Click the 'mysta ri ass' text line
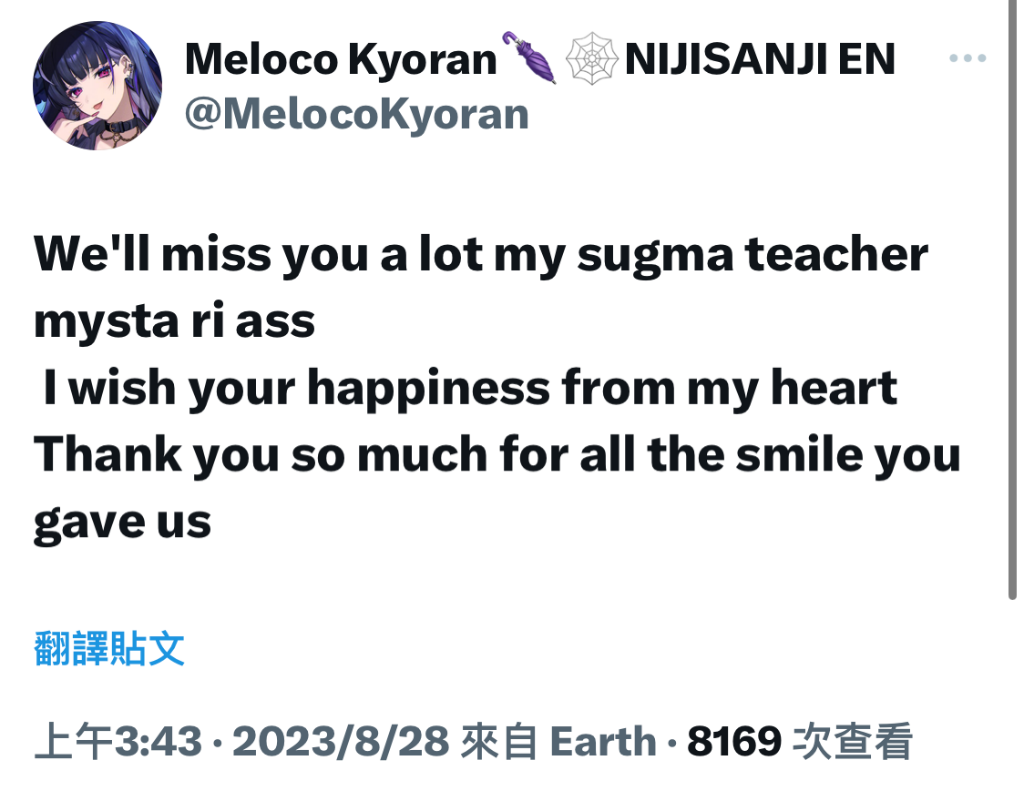The image size is (1024, 789). tap(174, 321)
